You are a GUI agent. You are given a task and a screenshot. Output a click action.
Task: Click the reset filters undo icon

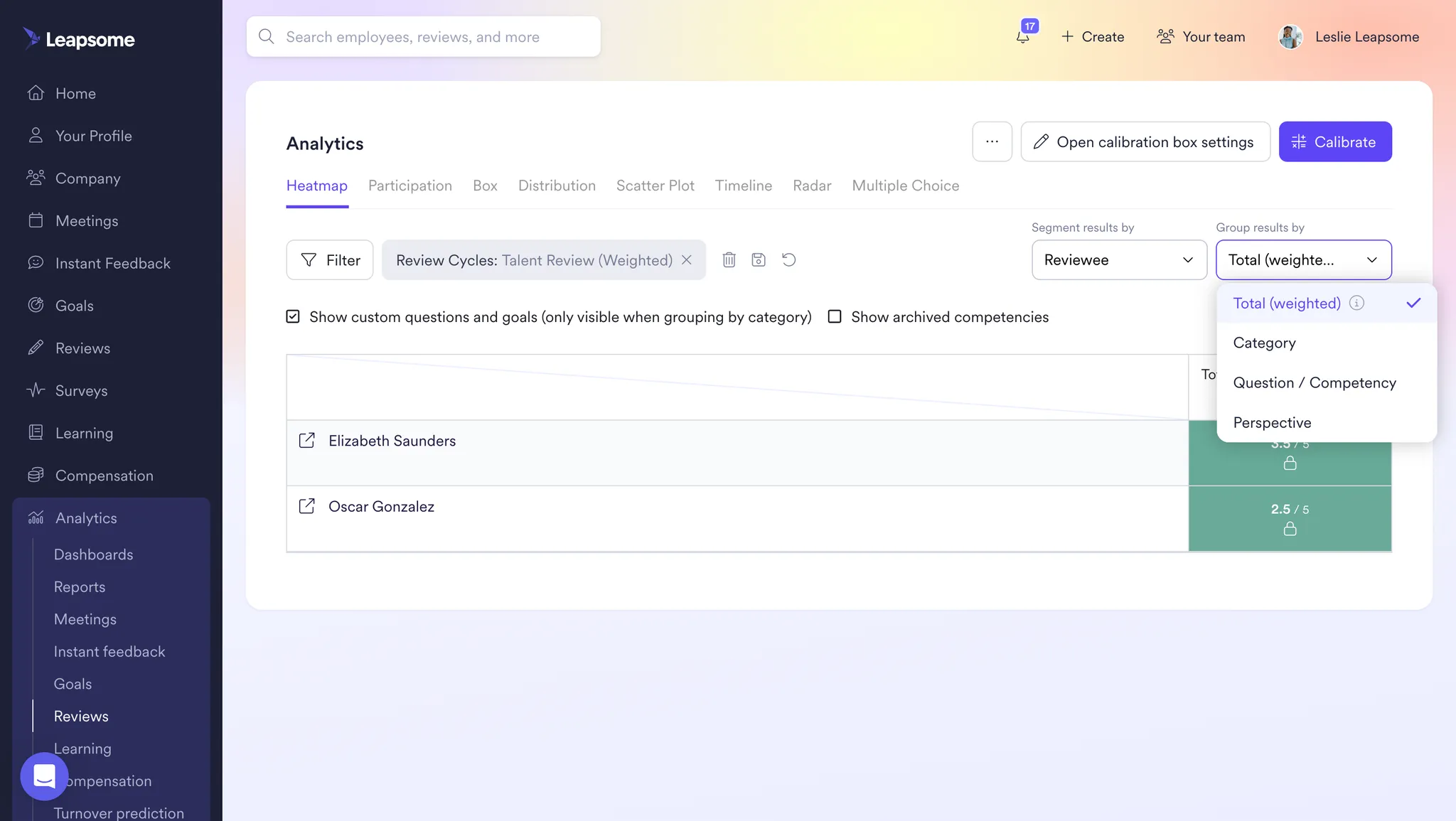789,259
